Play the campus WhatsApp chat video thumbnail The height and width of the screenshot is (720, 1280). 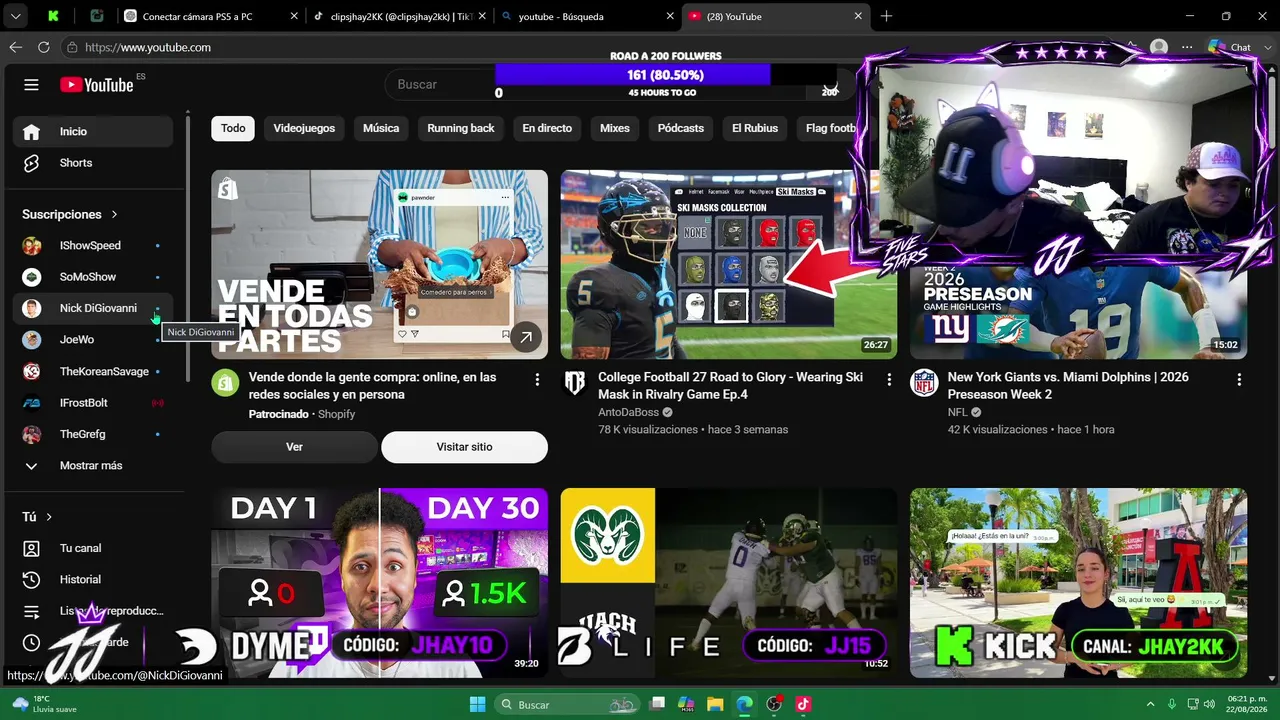[1078, 583]
